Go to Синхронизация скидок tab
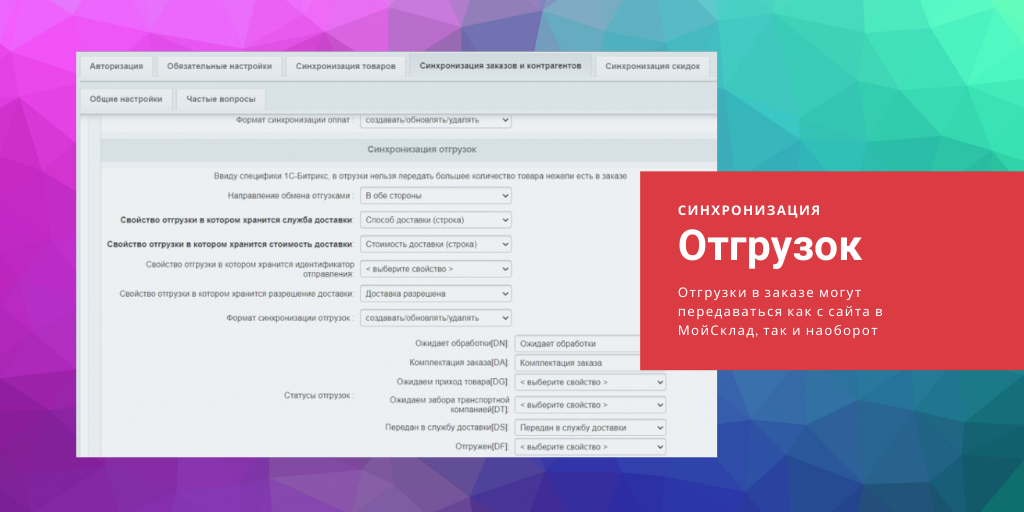The image size is (1024, 512). pos(654,67)
